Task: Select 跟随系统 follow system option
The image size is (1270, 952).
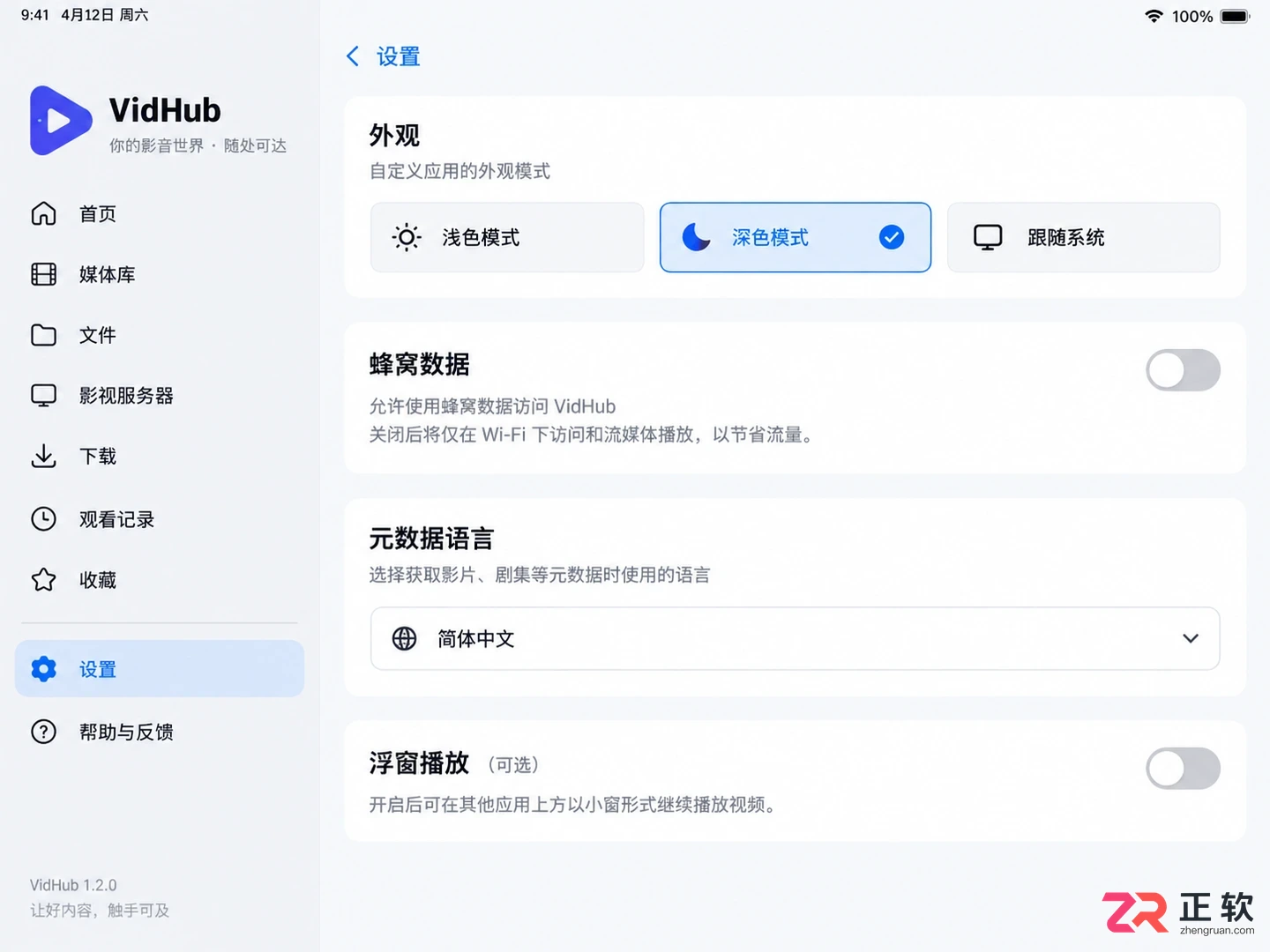Action: pos(1084,237)
